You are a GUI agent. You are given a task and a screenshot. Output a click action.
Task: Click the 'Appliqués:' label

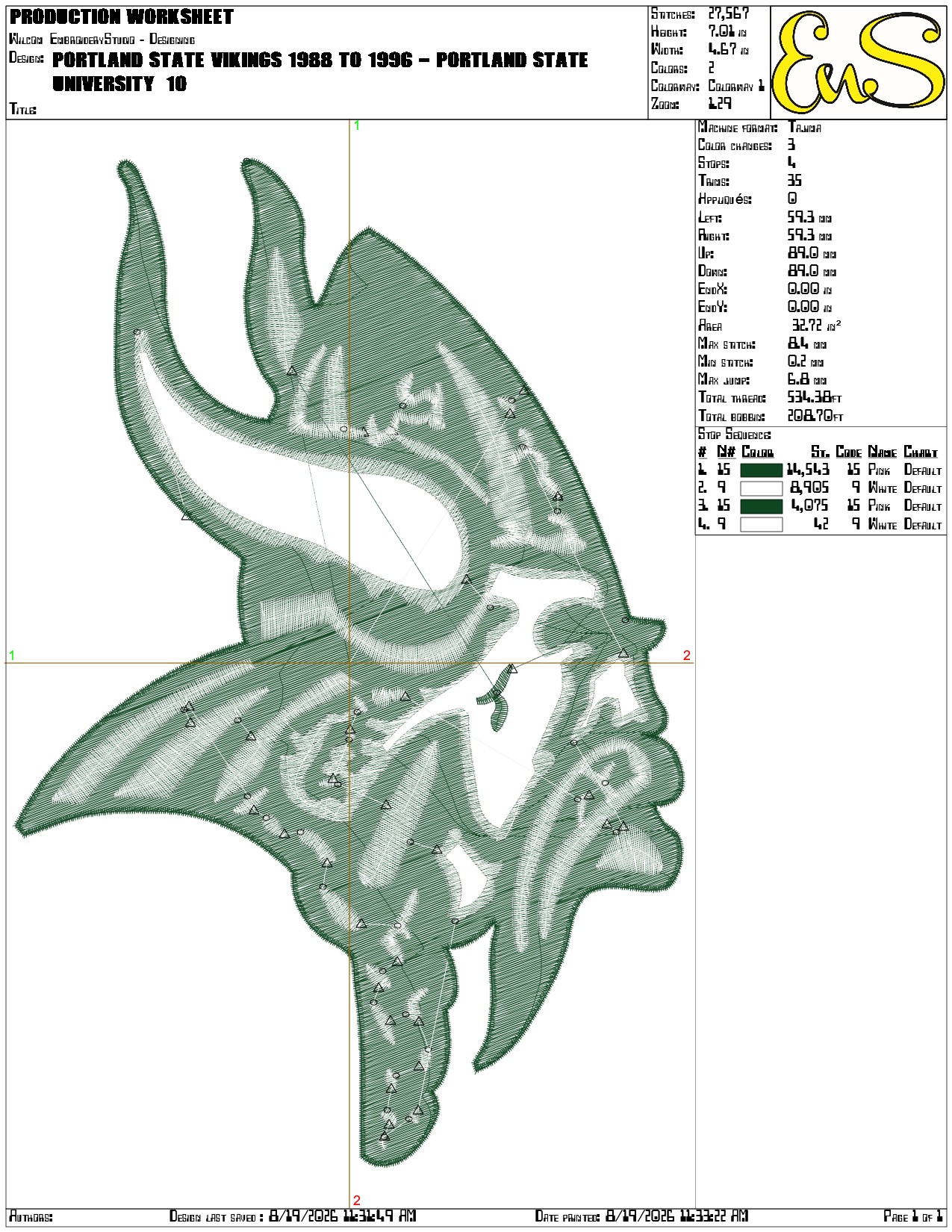click(725, 199)
